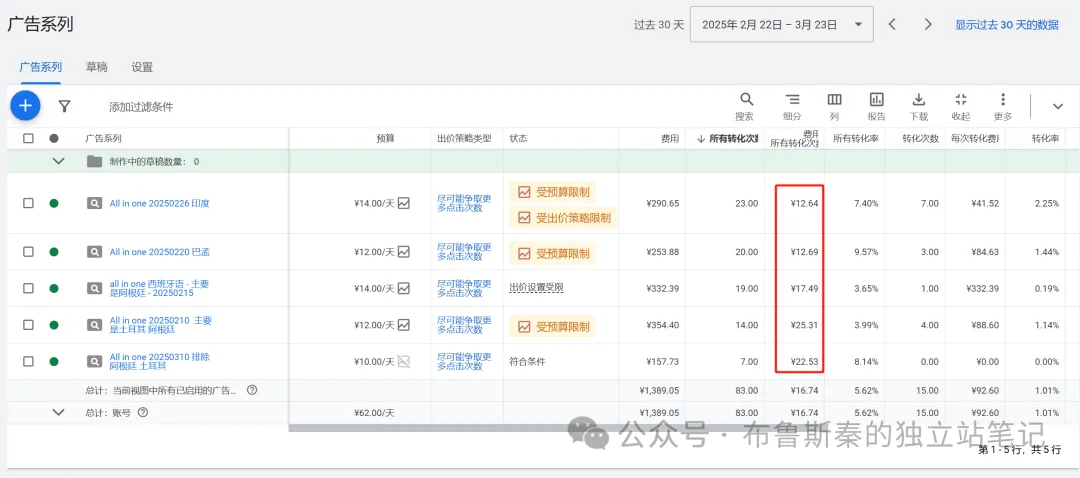The width and height of the screenshot is (1080, 478).
Task: Check the All in one 20250226 印度 row
Action: tap(28, 203)
